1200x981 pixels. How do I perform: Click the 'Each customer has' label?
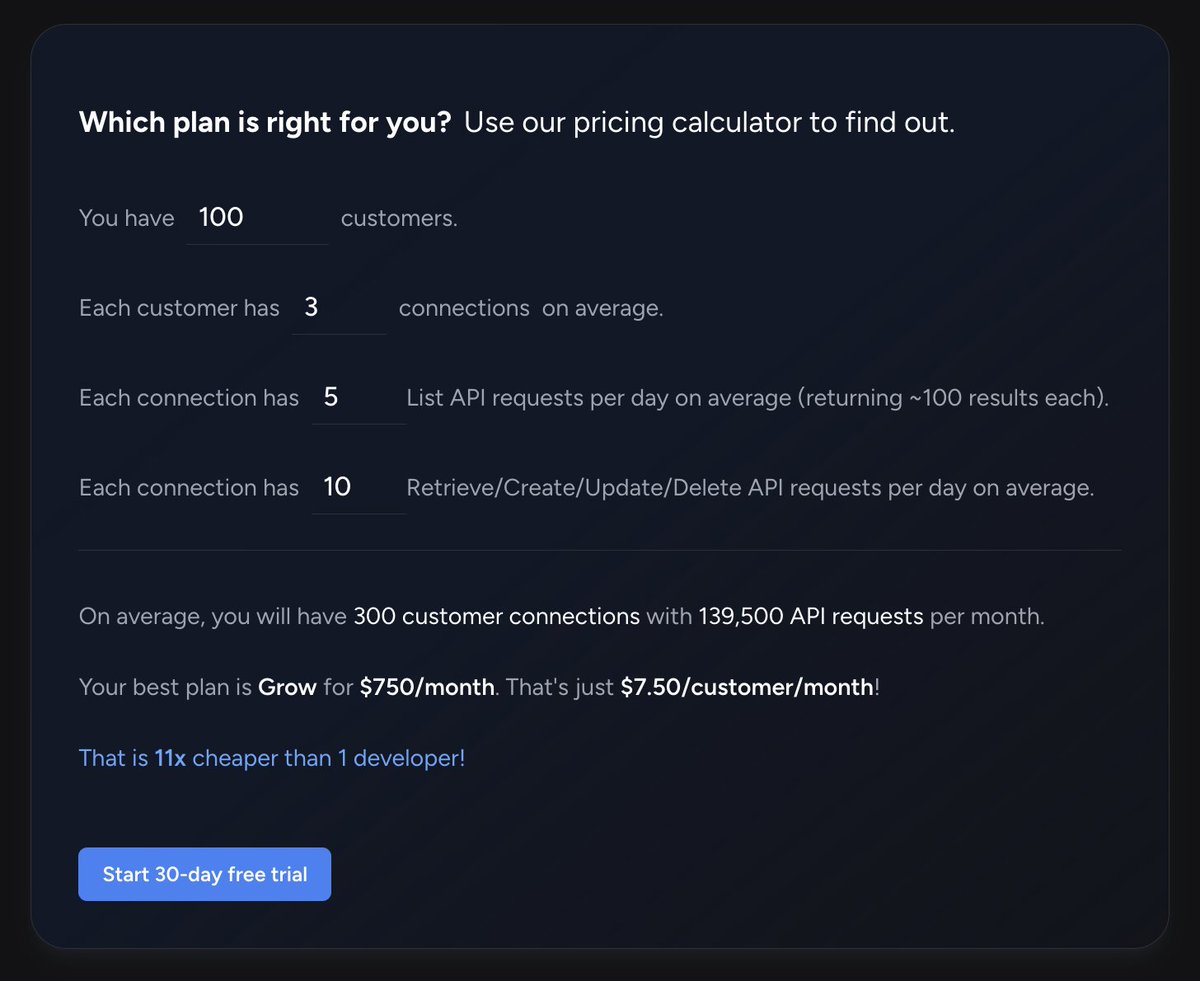(180, 308)
